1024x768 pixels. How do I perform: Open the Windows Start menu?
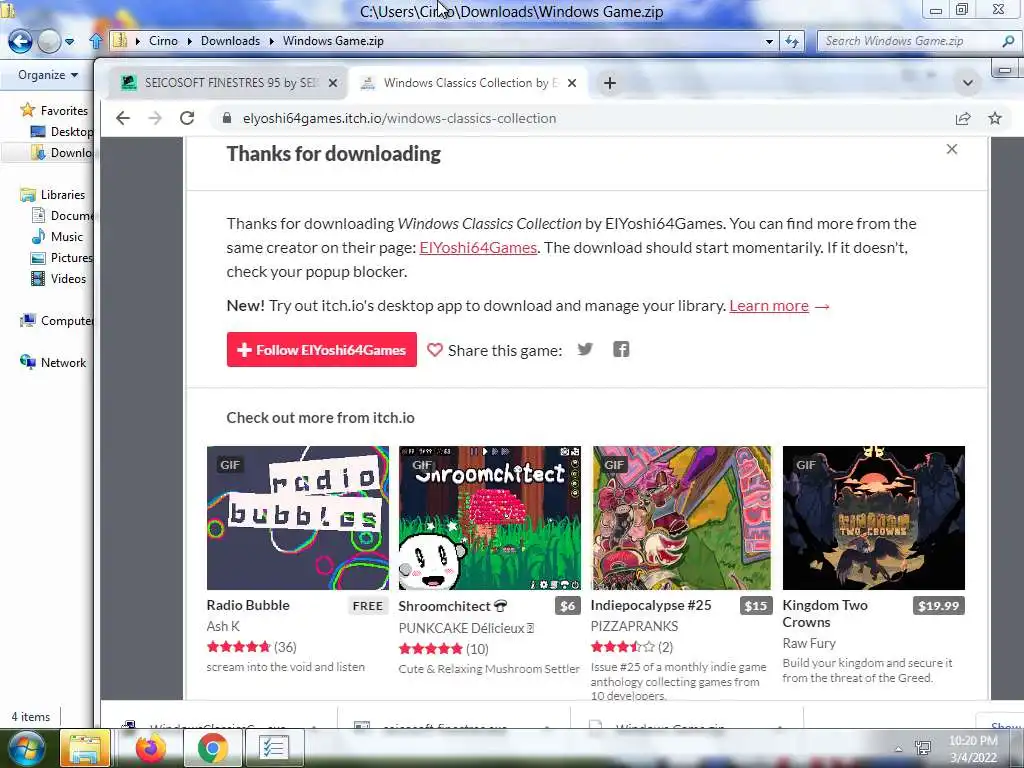click(x=25, y=748)
